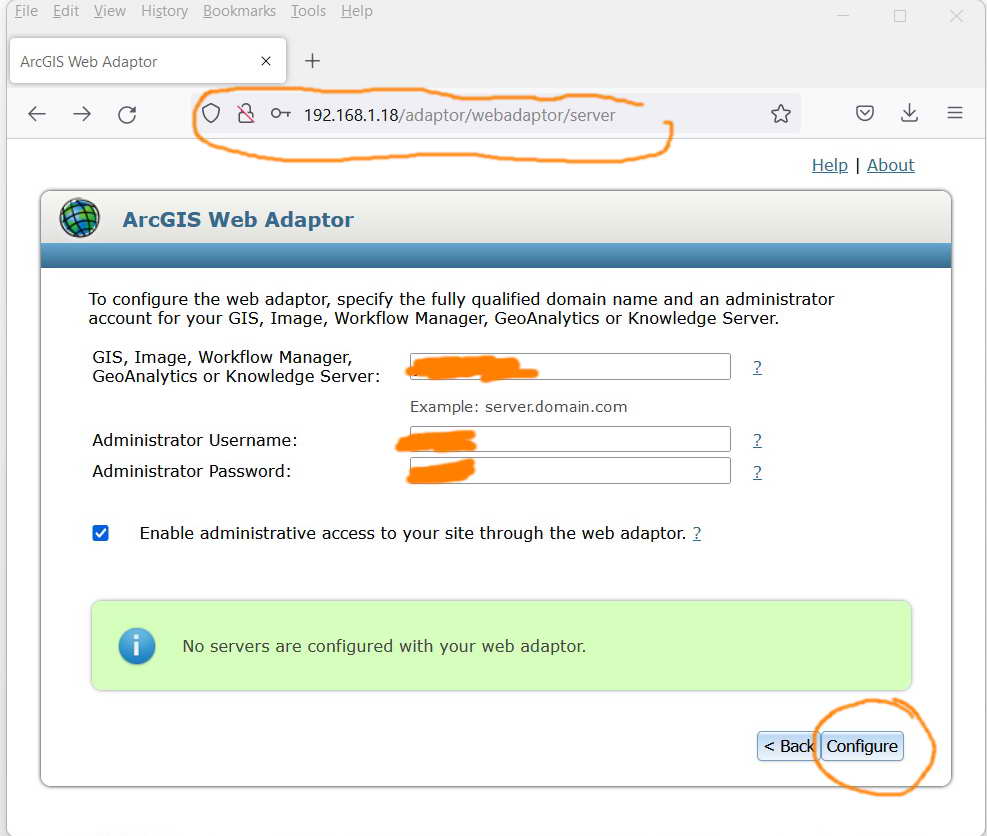Focus the Administrator Password field
This screenshot has height=836, width=987.
coord(570,470)
